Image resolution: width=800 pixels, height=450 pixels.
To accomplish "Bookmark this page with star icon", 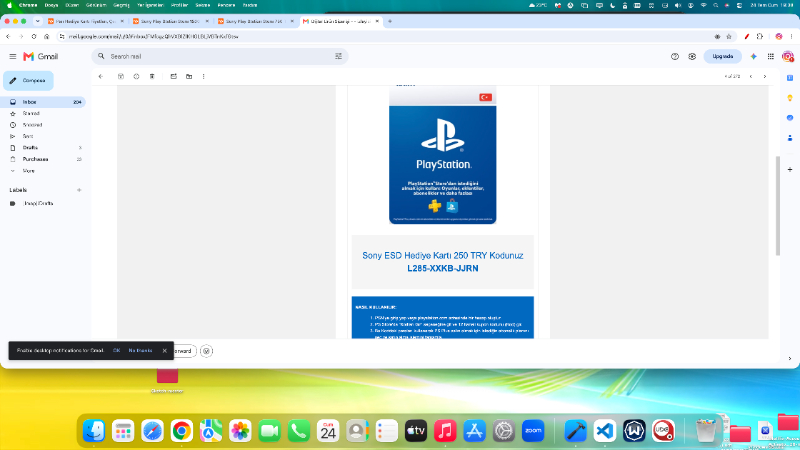I will [x=729, y=37].
